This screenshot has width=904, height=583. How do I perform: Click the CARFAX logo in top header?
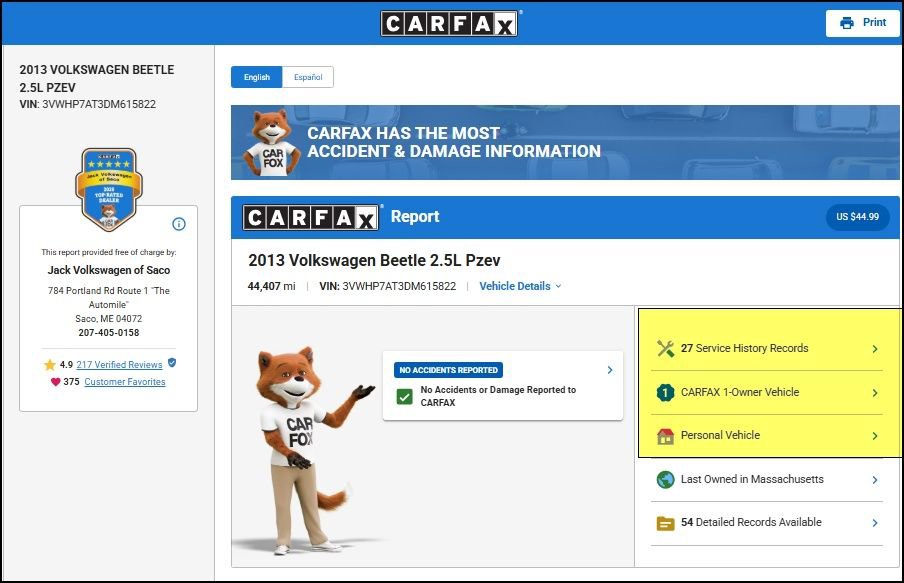(x=449, y=24)
